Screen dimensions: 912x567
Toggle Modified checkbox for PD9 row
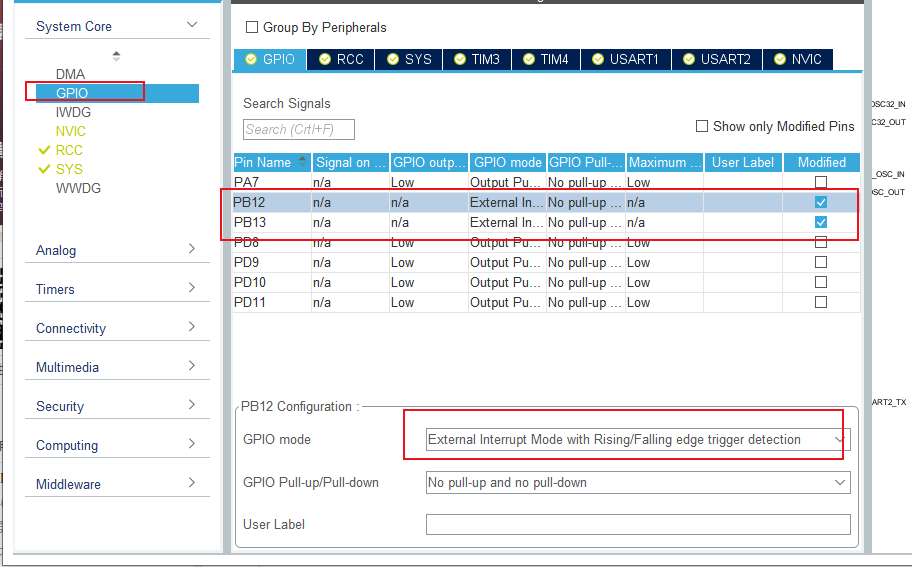pyautogui.click(x=821, y=262)
